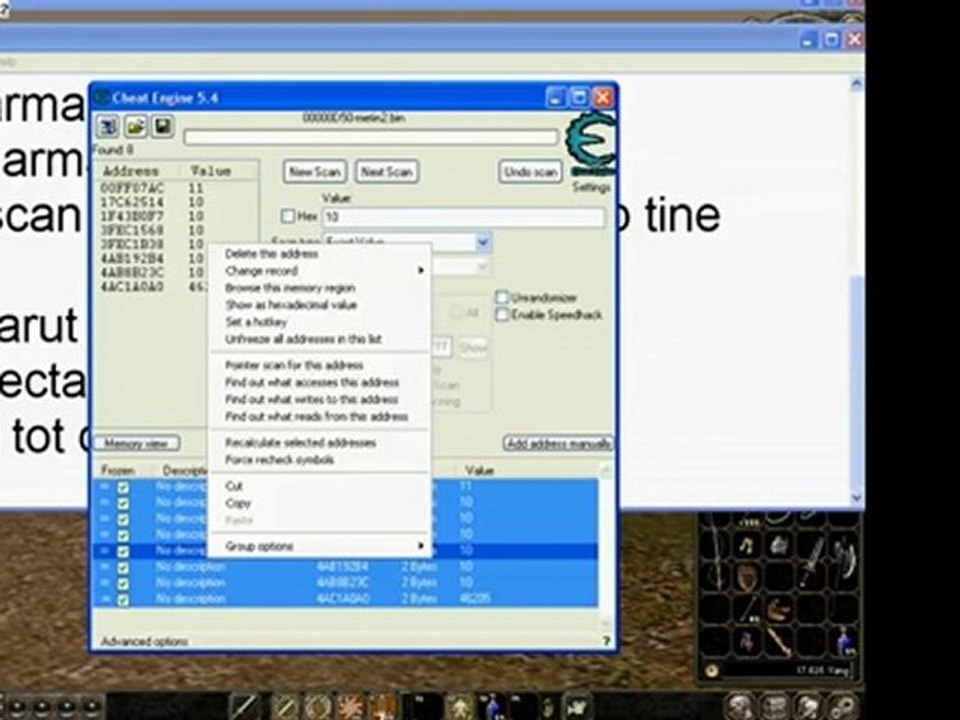Click the 46205 value in the address table
Screen dimensions: 960x720
click(475, 599)
